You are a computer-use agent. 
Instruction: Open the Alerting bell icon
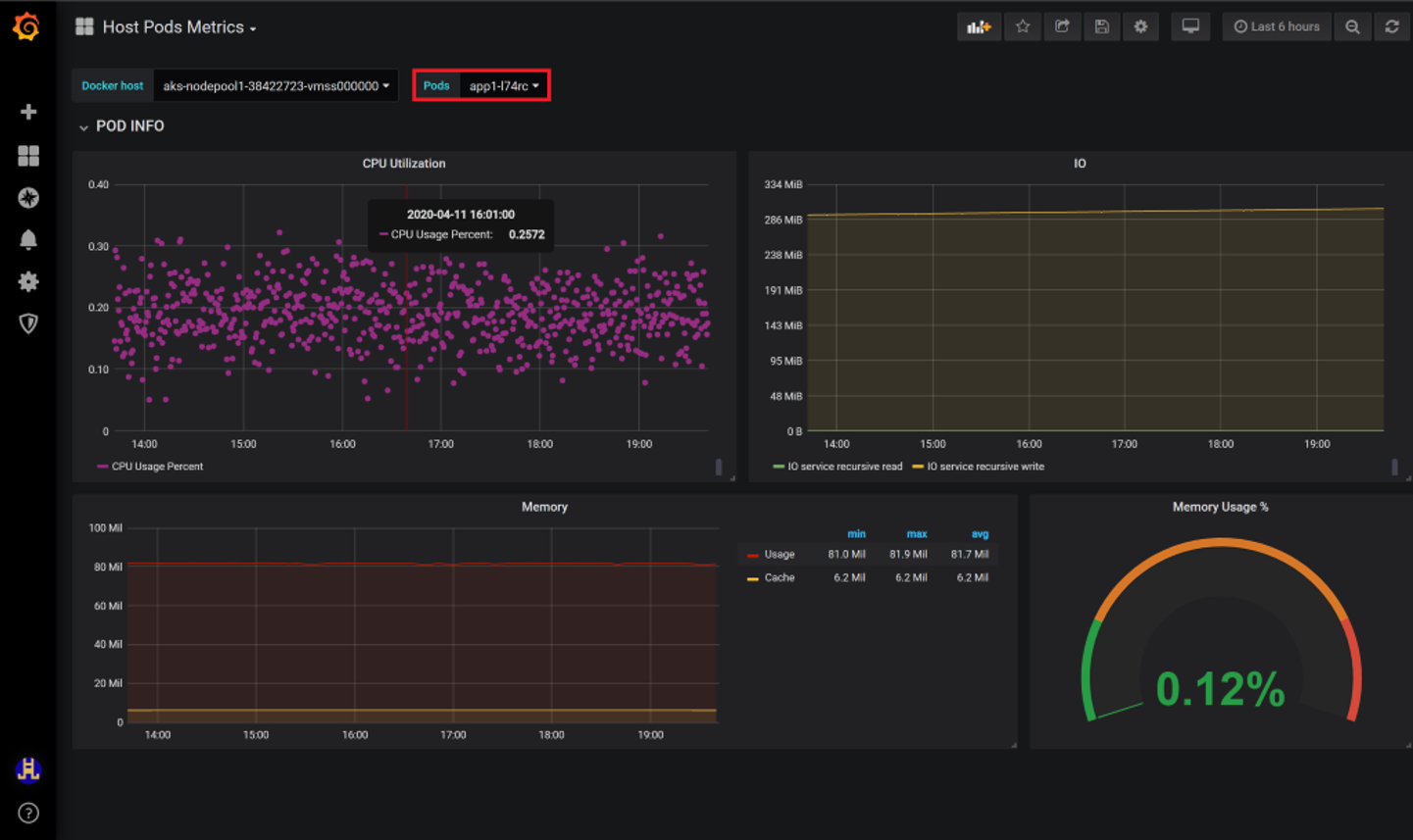(28, 240)
